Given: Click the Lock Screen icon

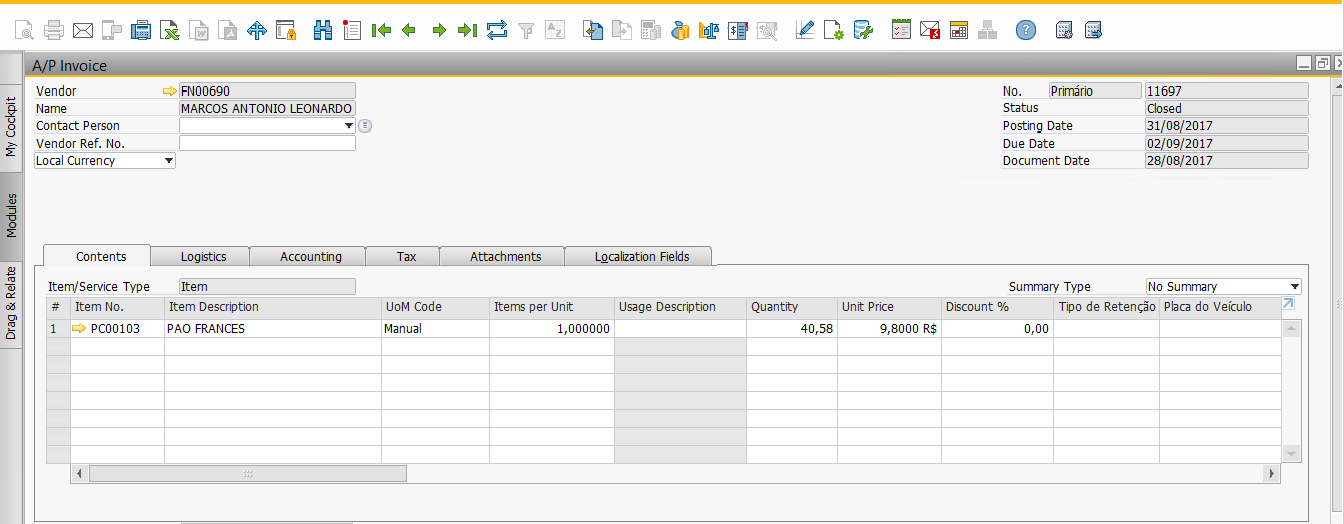Looking at the screenshot, I should (286, 30).
